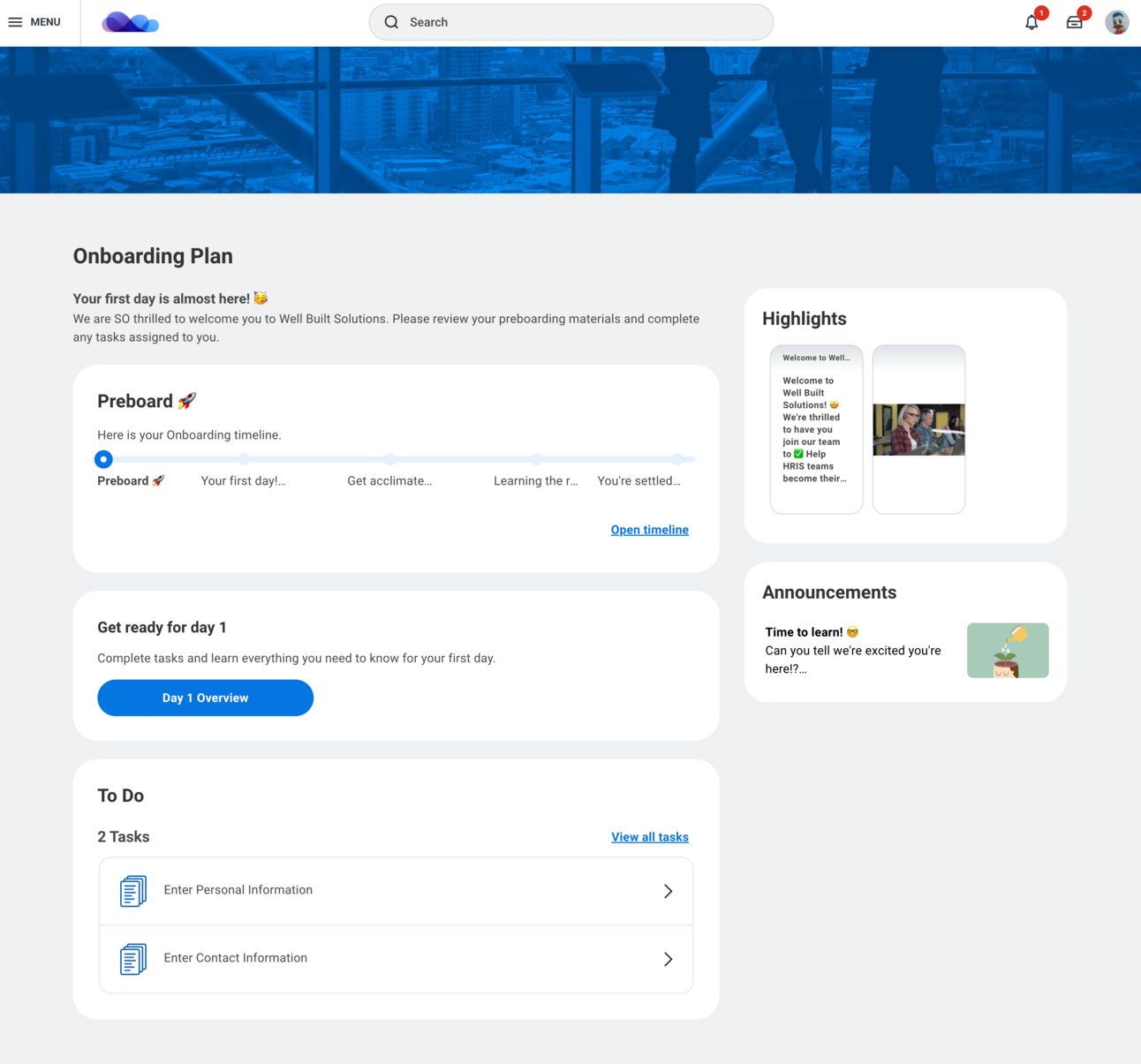
Task: Open Enter Contact Information task
Action: click(396, 959)
